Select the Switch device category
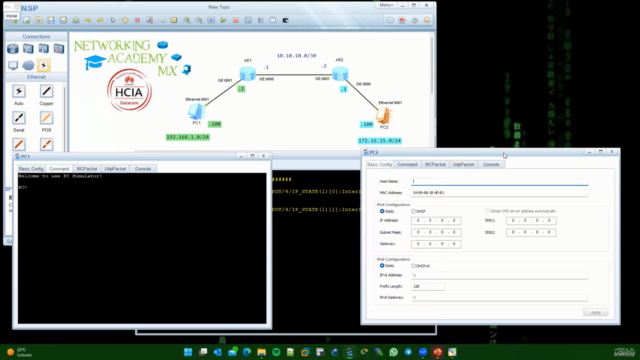 click(28, 49)
